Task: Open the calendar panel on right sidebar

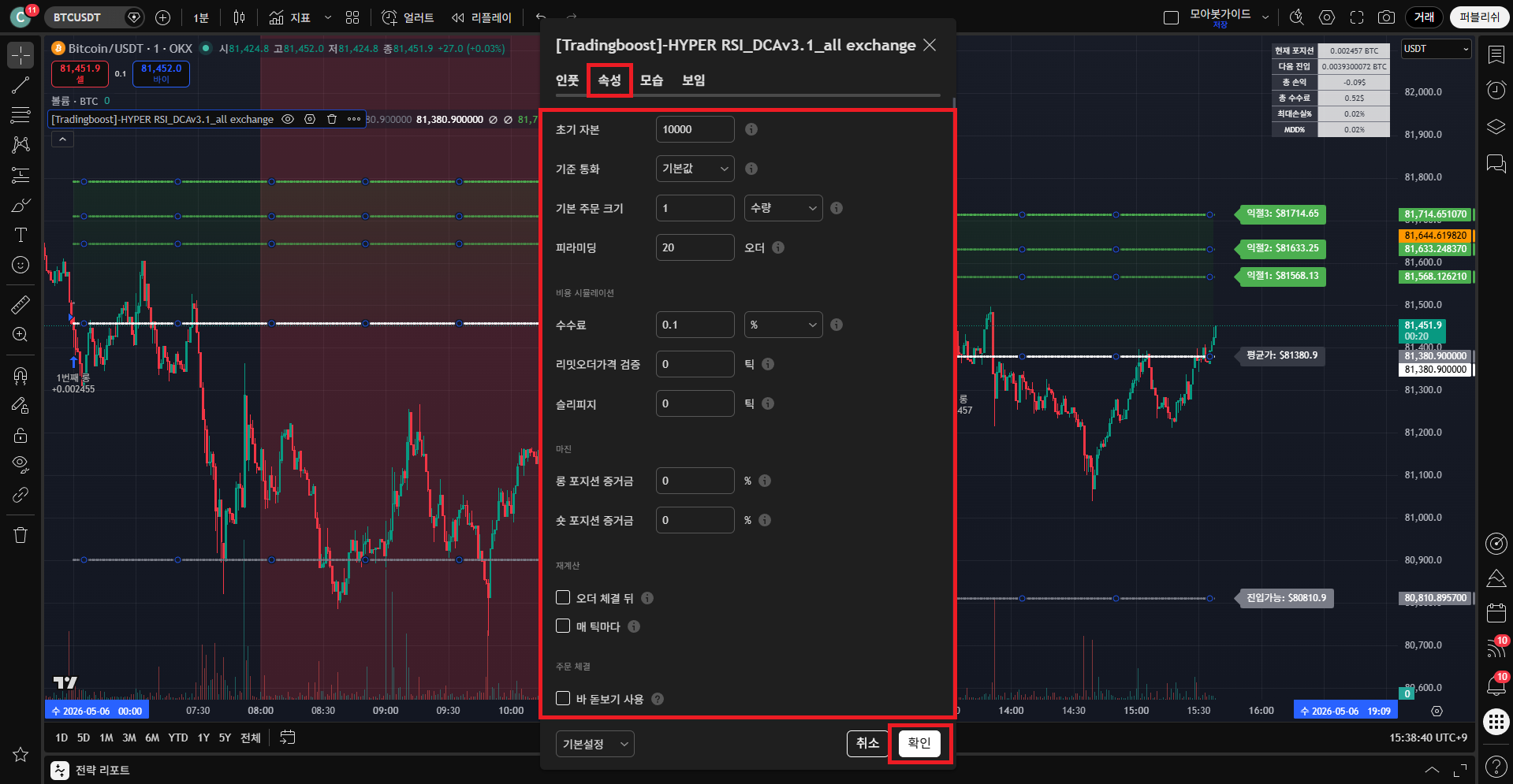Action: [x=1496, y=612]
